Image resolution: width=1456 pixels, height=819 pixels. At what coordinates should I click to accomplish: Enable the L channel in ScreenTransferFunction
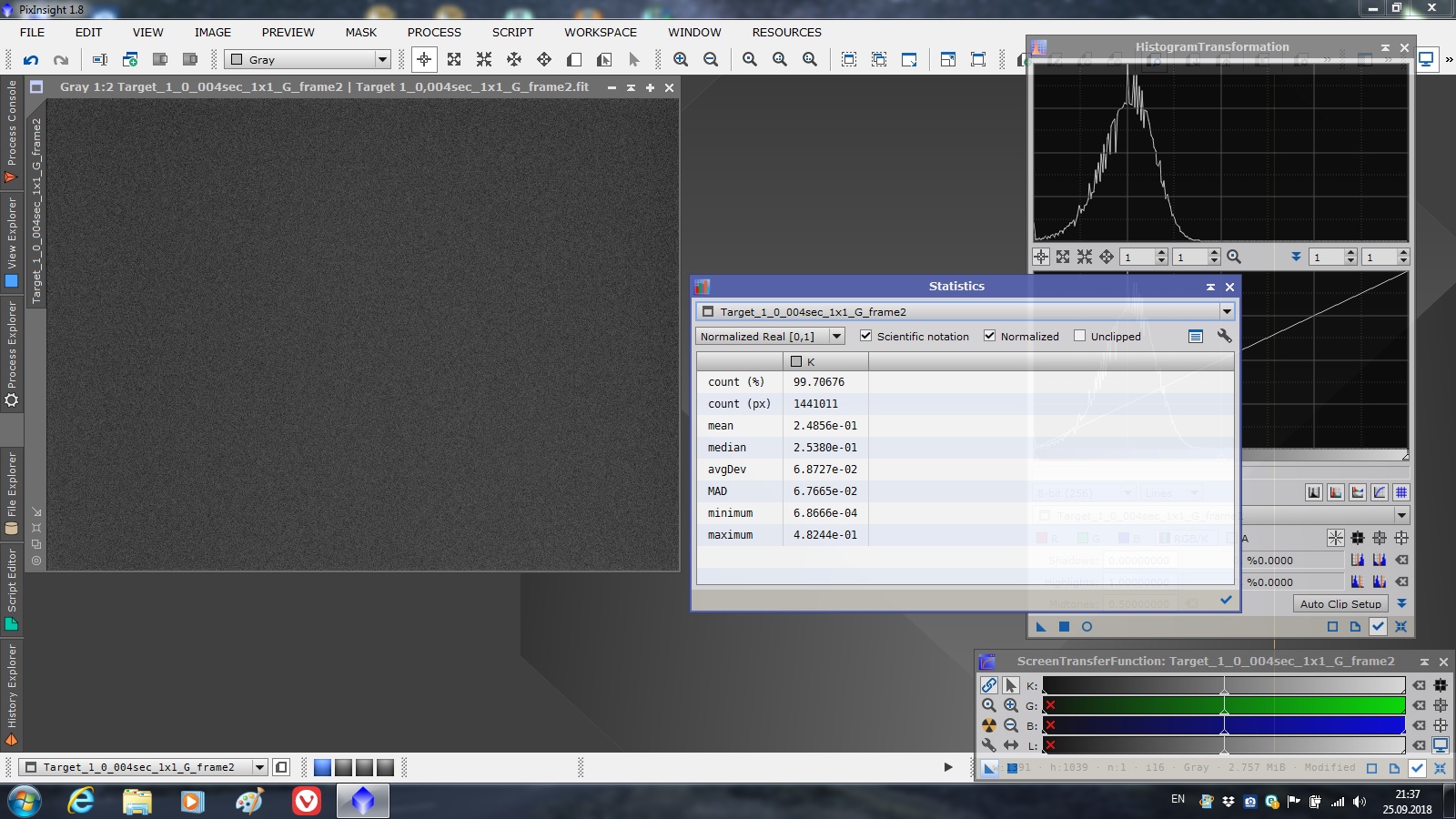[x=1050, y=745]
